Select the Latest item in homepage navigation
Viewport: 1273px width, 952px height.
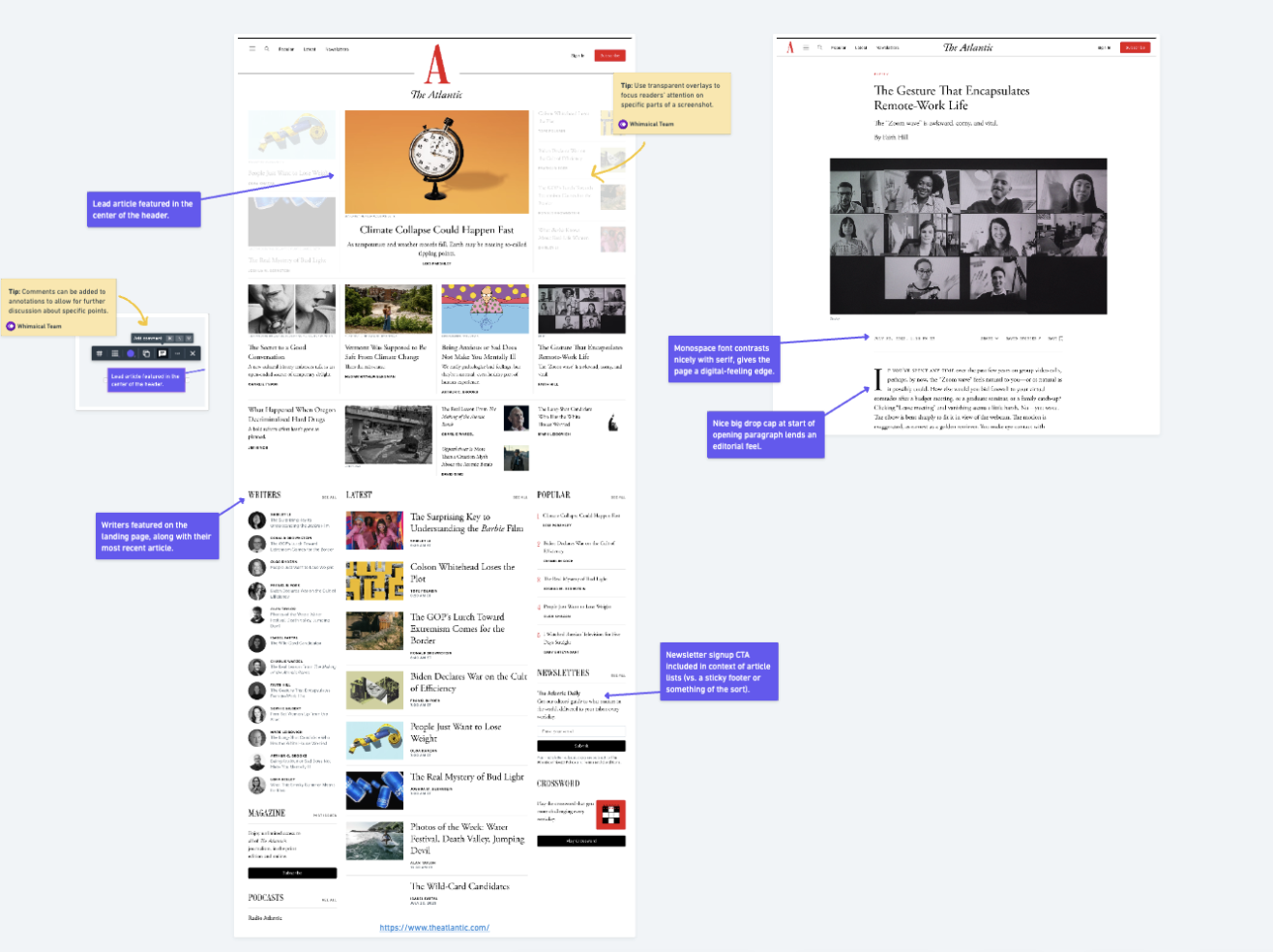click(310, 49)
